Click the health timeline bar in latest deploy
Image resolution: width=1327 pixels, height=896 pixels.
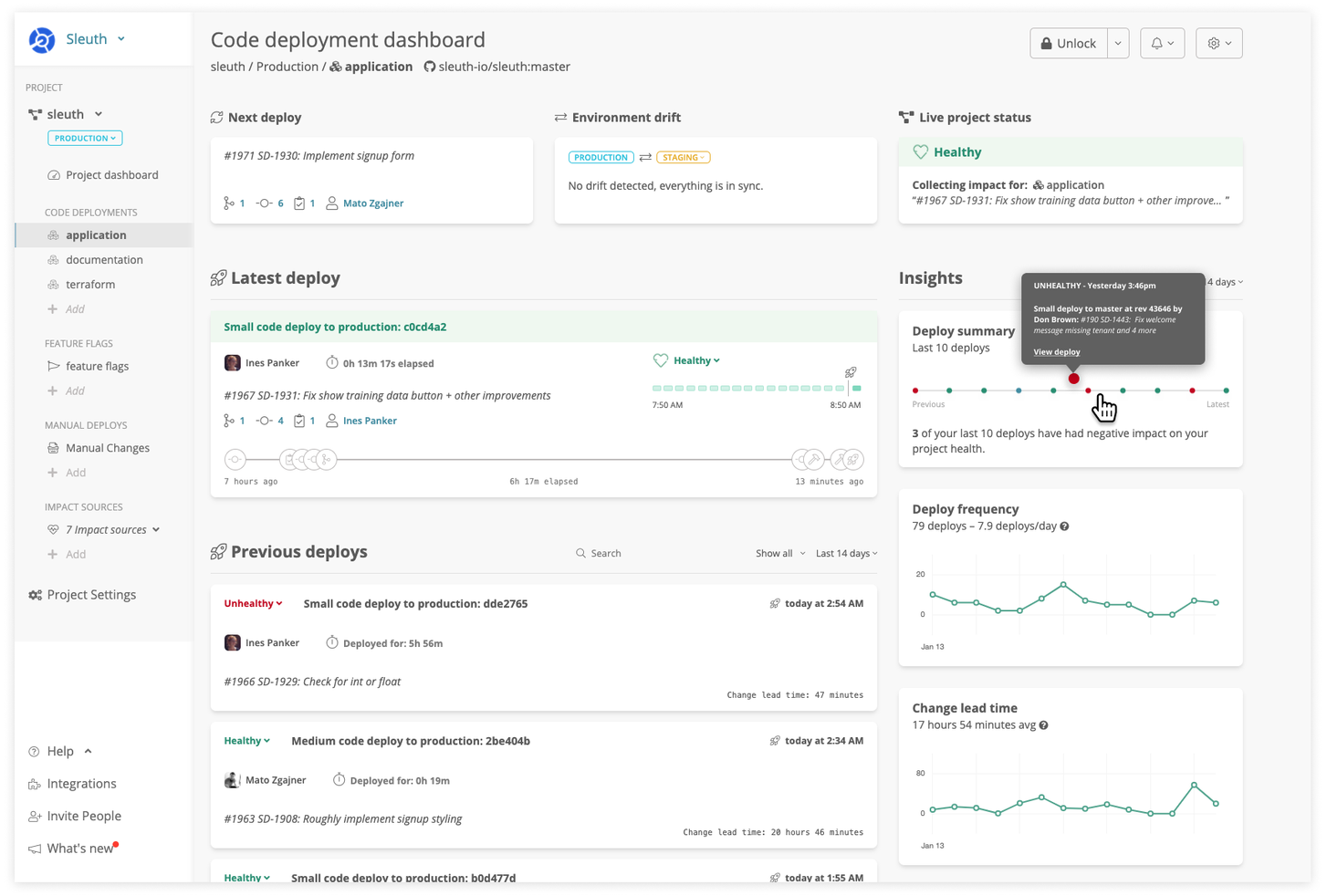pos(757,389)
